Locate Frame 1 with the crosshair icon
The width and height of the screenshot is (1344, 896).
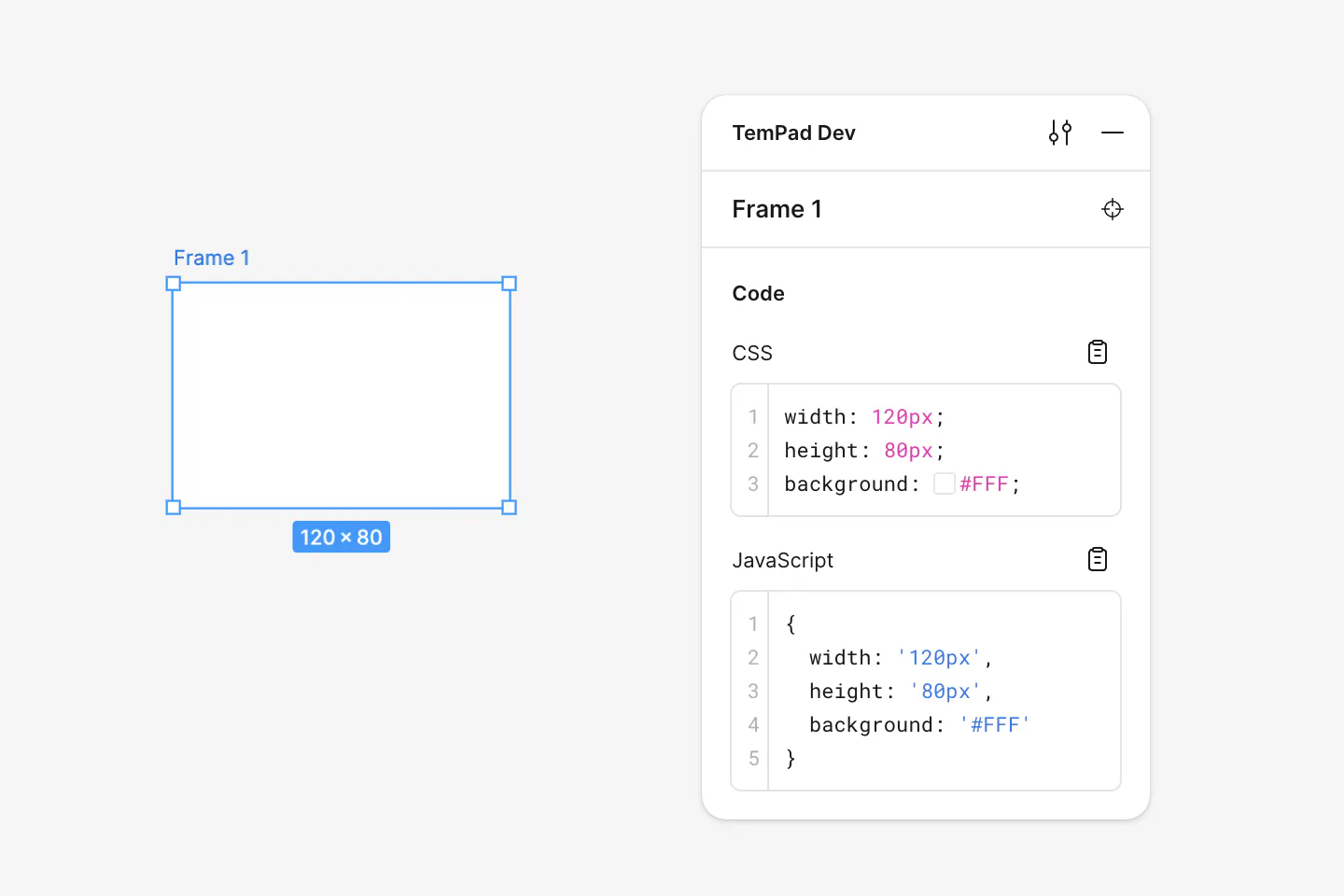point(1113,209)
